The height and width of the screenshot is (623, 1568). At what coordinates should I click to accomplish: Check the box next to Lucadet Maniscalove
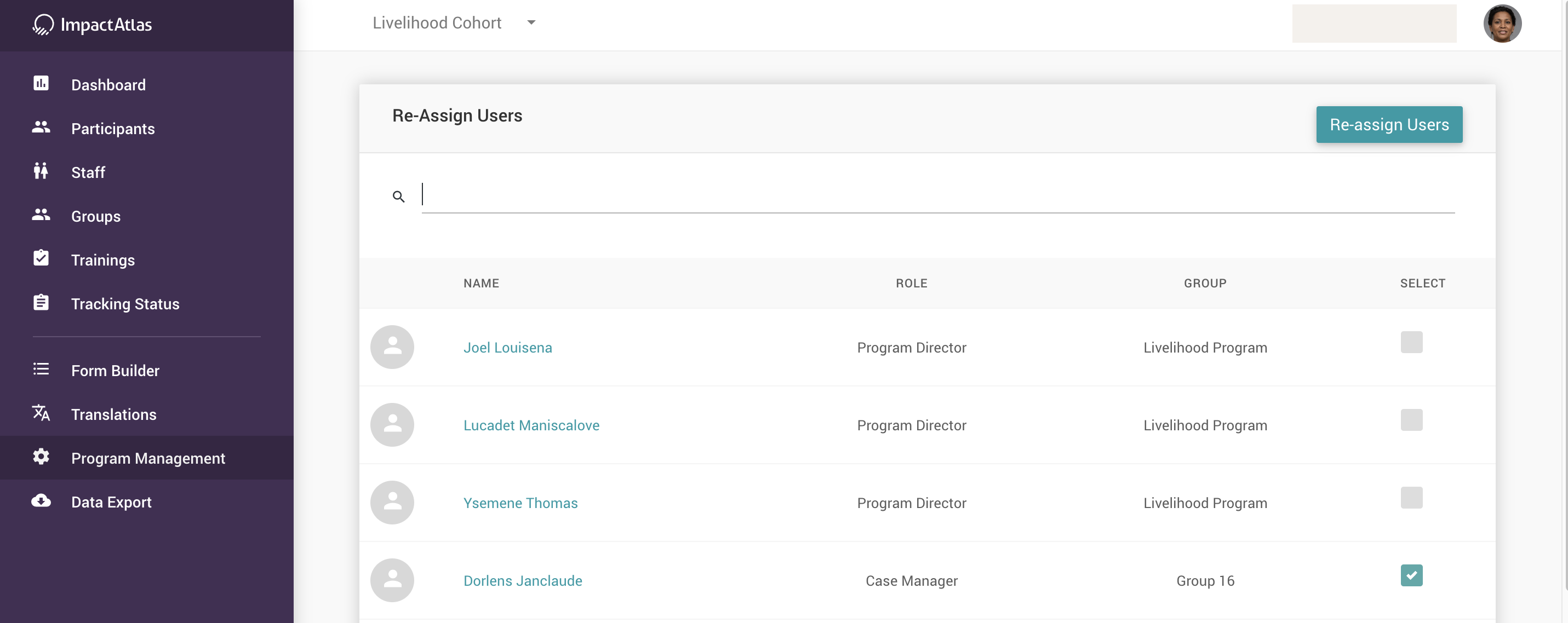1412,420
